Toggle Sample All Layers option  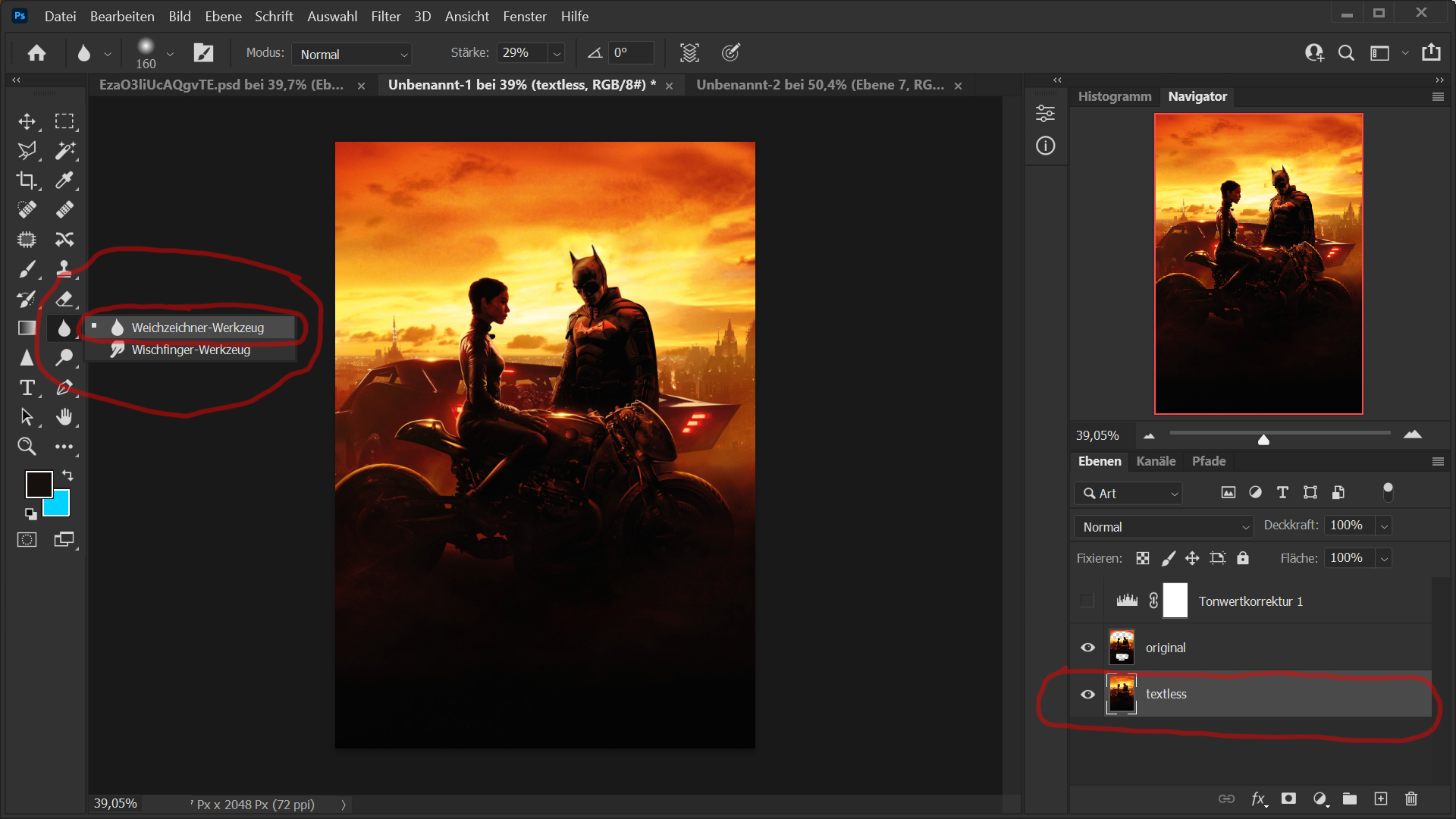[689, 53]
